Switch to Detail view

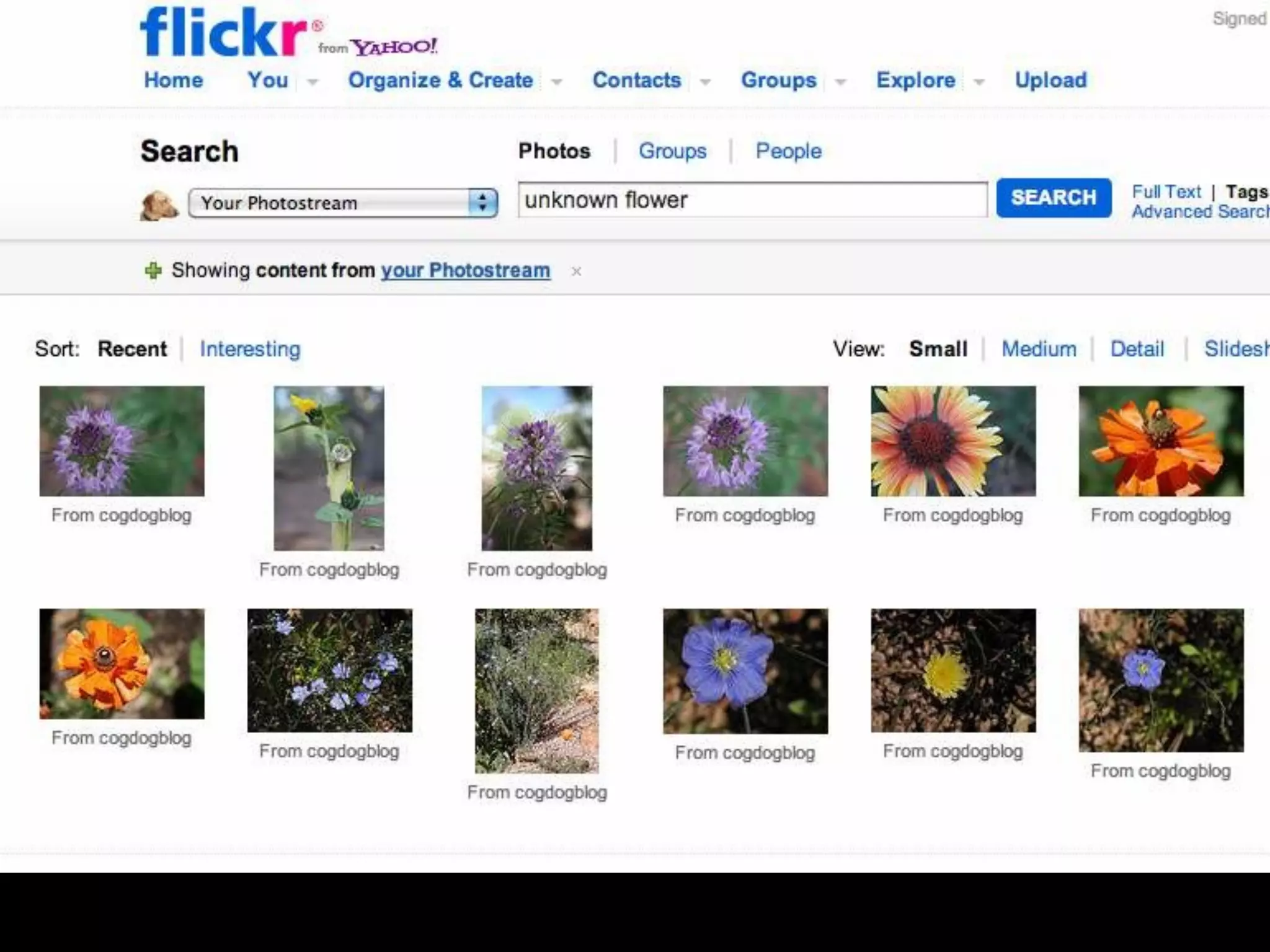click(x=1137, y=349)
